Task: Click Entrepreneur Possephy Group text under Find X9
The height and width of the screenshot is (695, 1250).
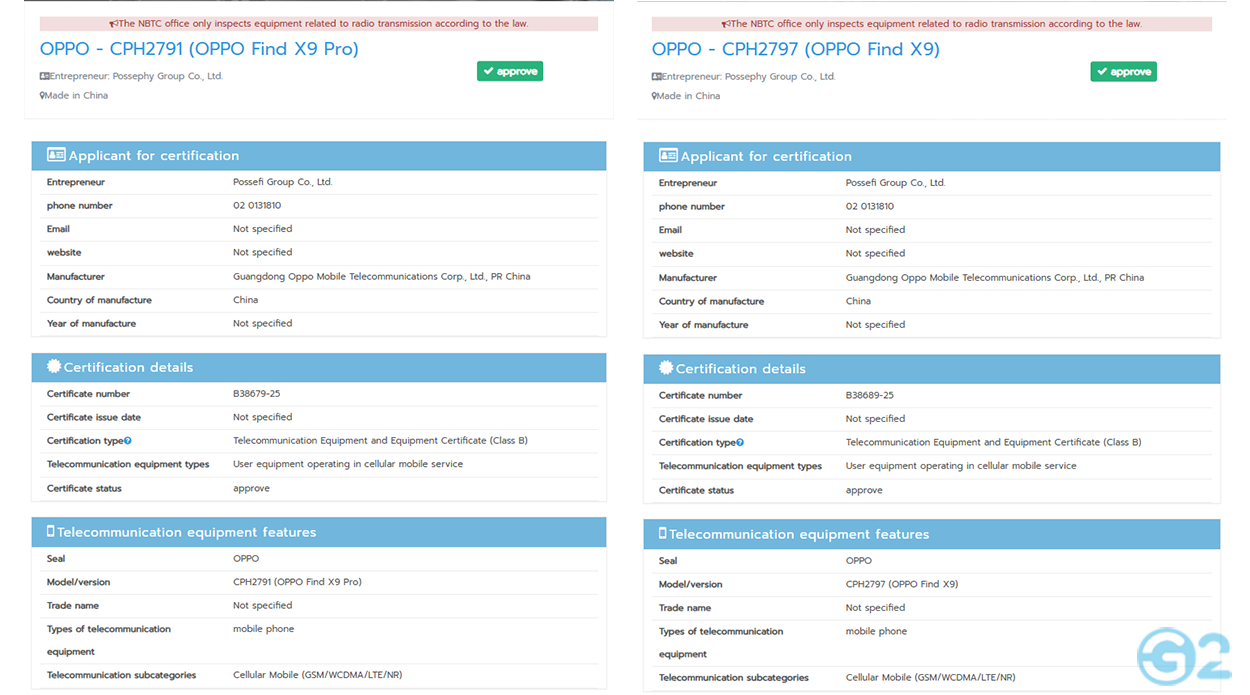Action: click(748, 76)
